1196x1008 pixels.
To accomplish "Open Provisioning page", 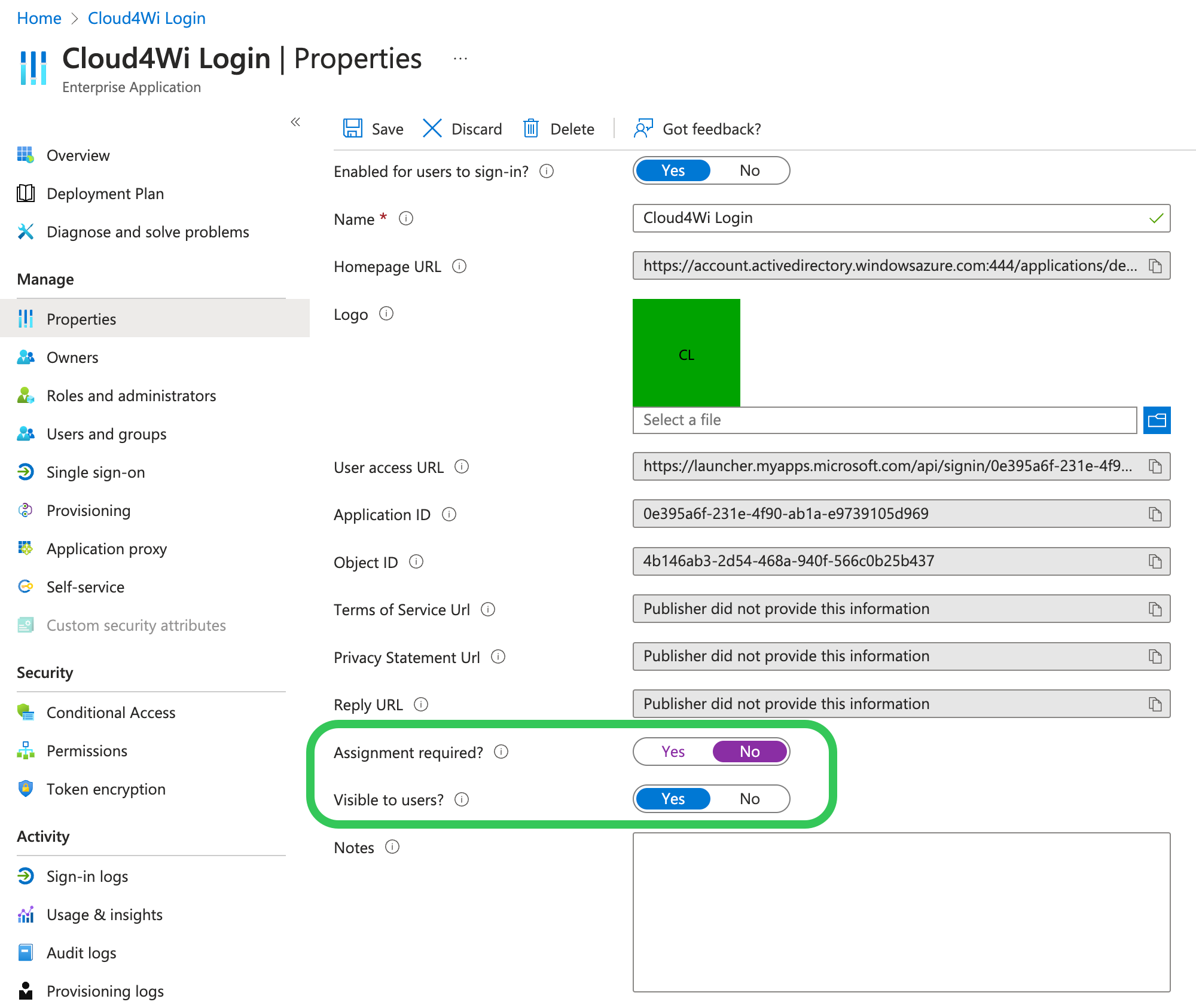I will (x=154, y=511).
